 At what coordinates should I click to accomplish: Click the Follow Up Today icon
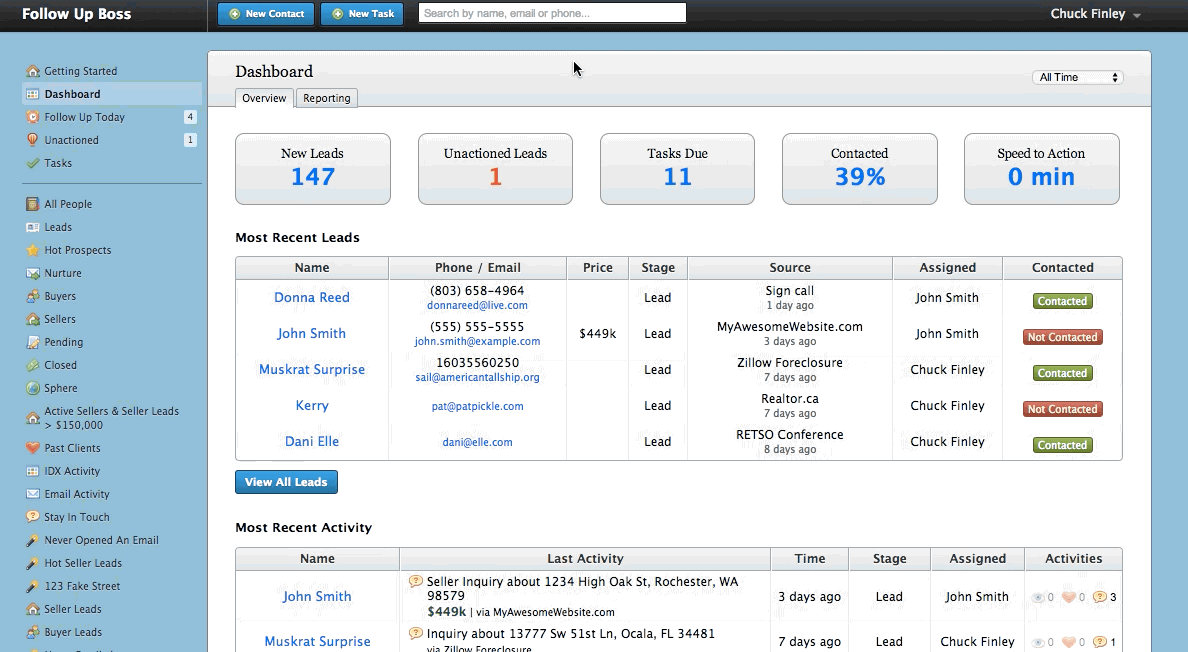click(33, 117)
